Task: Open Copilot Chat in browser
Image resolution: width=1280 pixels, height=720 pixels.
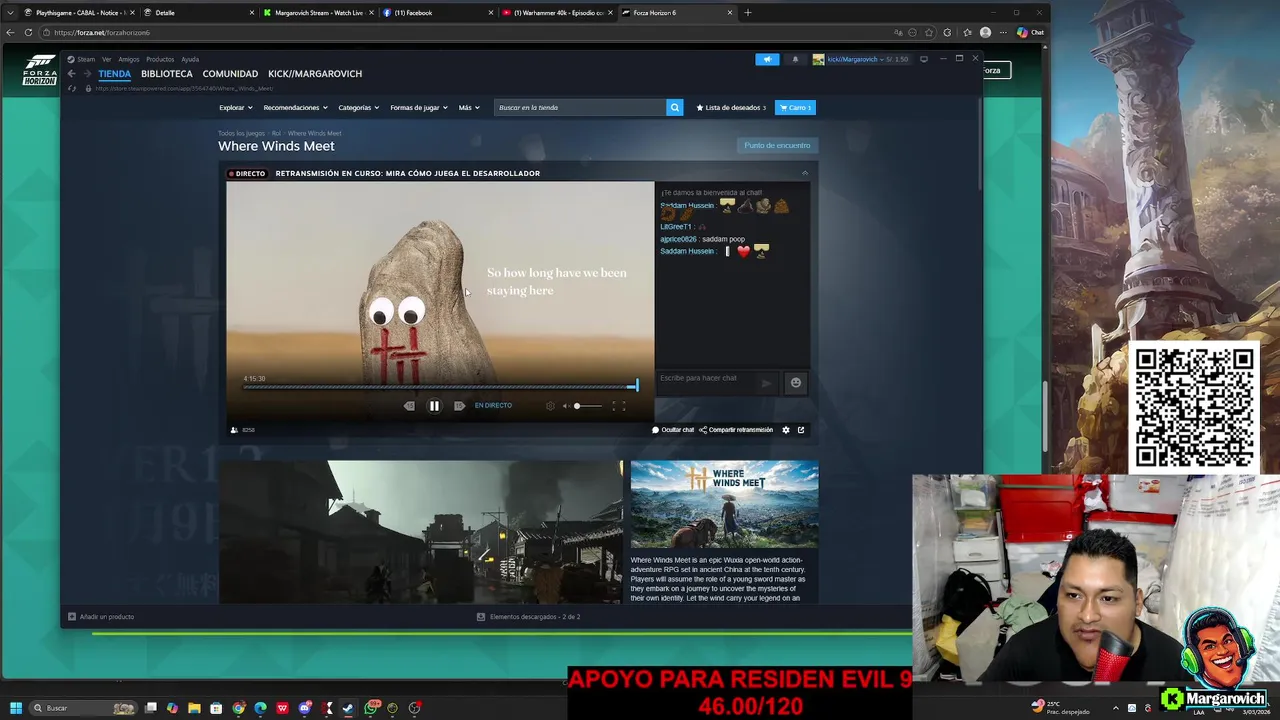Action: click(x=1030, y=32)
